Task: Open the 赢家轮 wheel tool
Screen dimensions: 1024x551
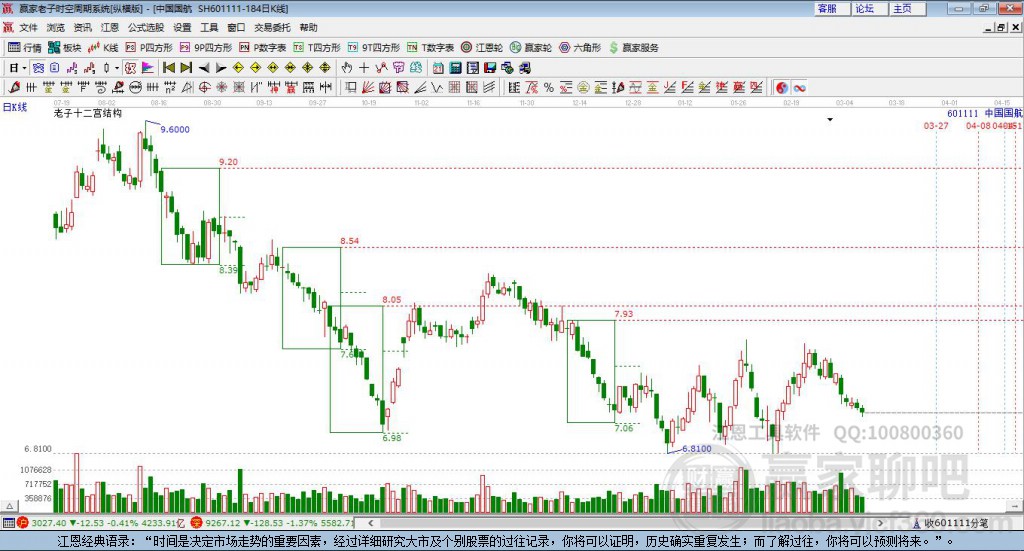Action: click(531, 48)
